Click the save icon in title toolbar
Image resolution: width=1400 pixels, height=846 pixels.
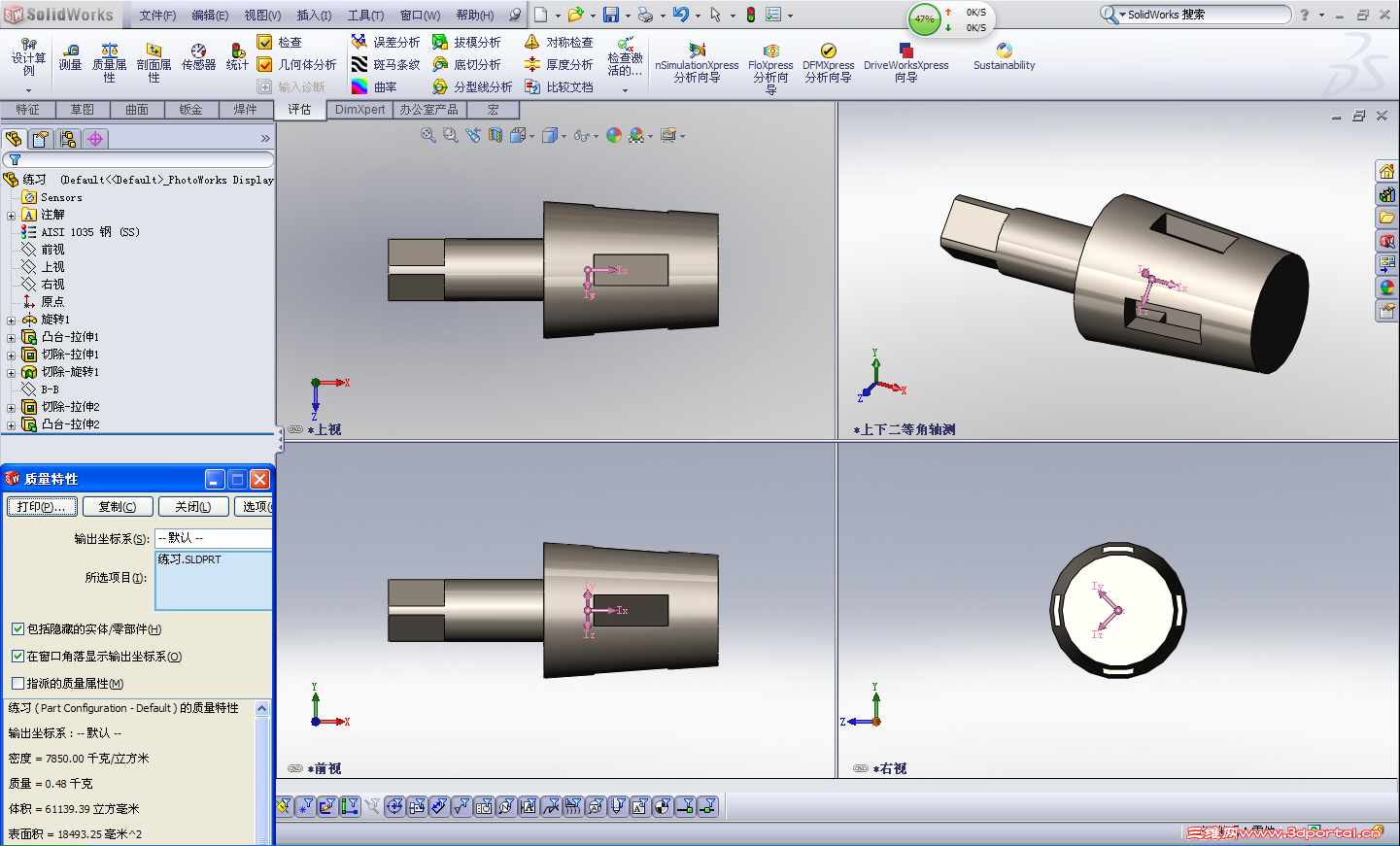pyautogui.click(x=611, y=15)
